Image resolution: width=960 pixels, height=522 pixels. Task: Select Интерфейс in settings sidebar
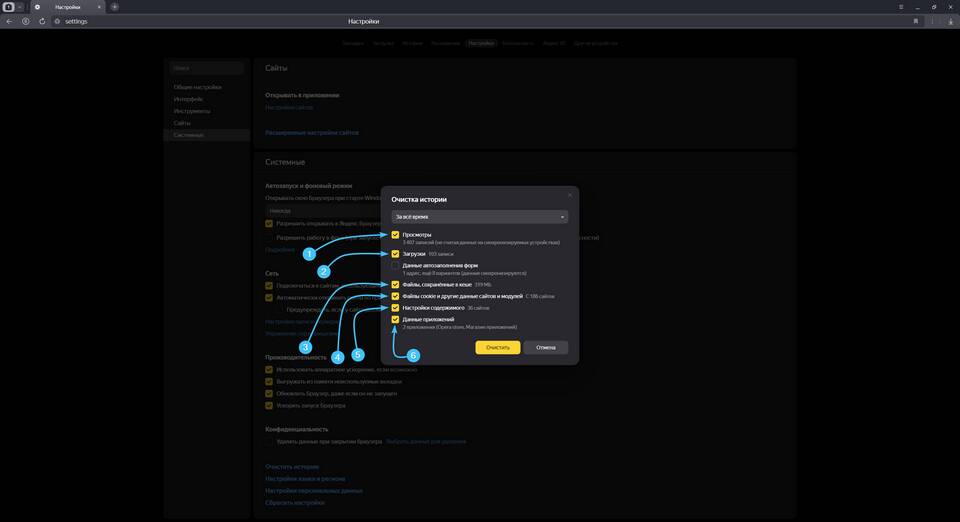point(188,99)
